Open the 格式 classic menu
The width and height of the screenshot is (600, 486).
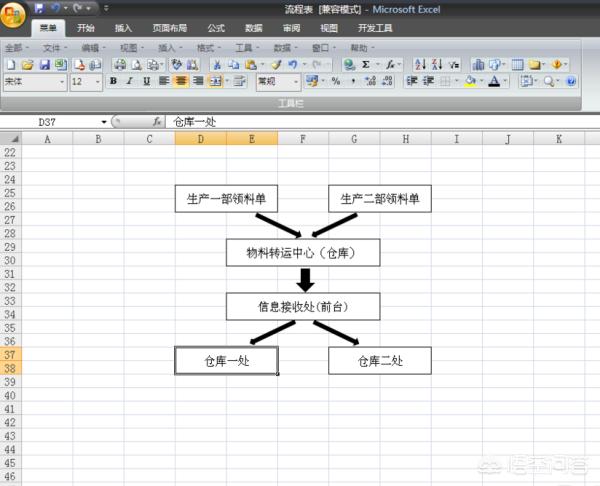[x=205, y=47]
